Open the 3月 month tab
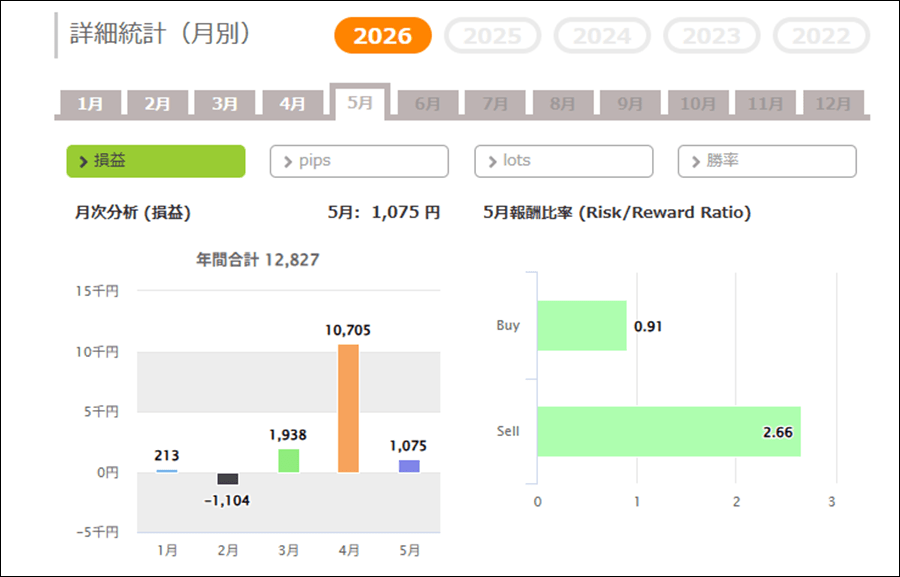Screen dimensions: 900x577 coord(225,104)
